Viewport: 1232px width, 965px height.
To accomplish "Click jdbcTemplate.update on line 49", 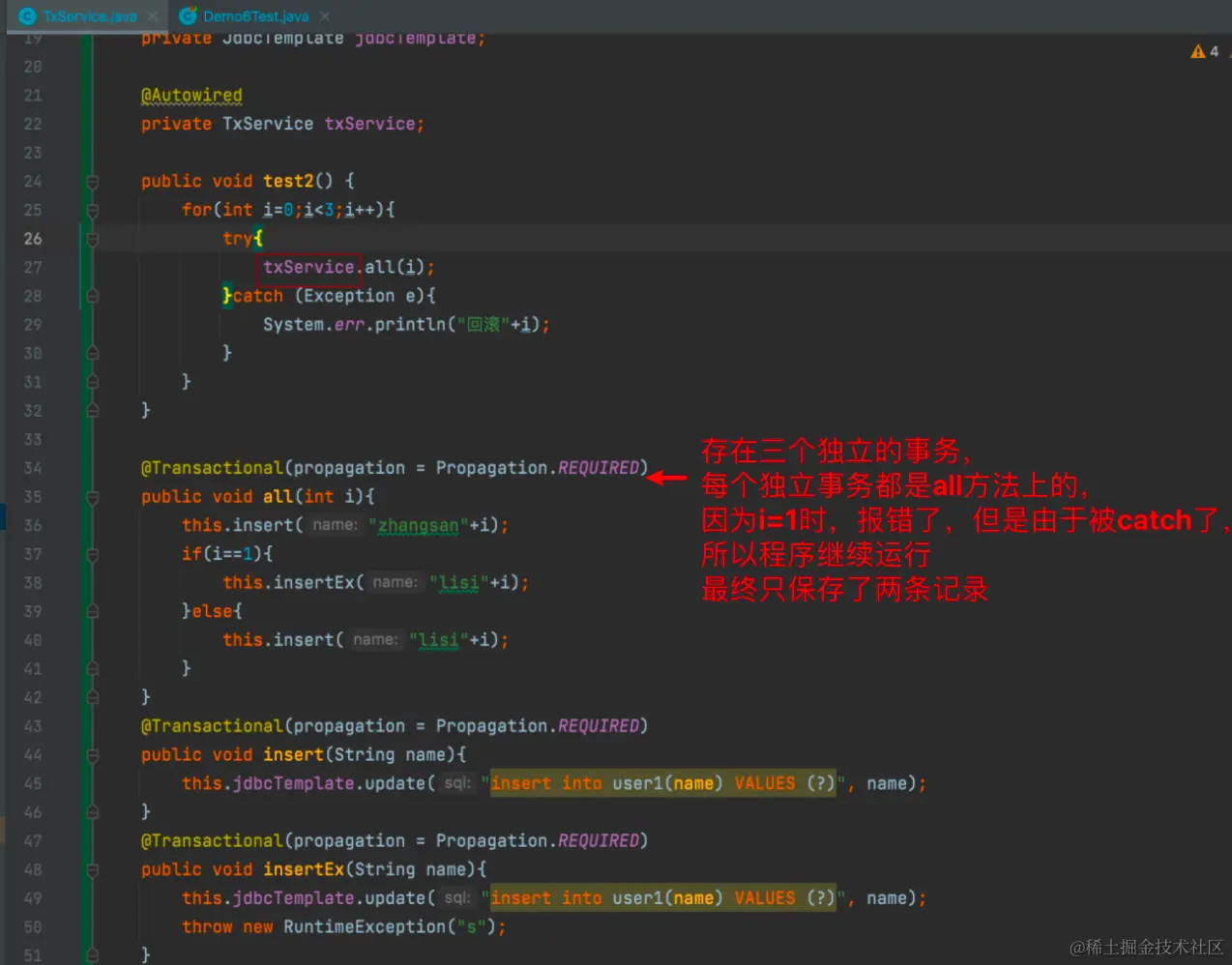I will [x=329, y=898].
